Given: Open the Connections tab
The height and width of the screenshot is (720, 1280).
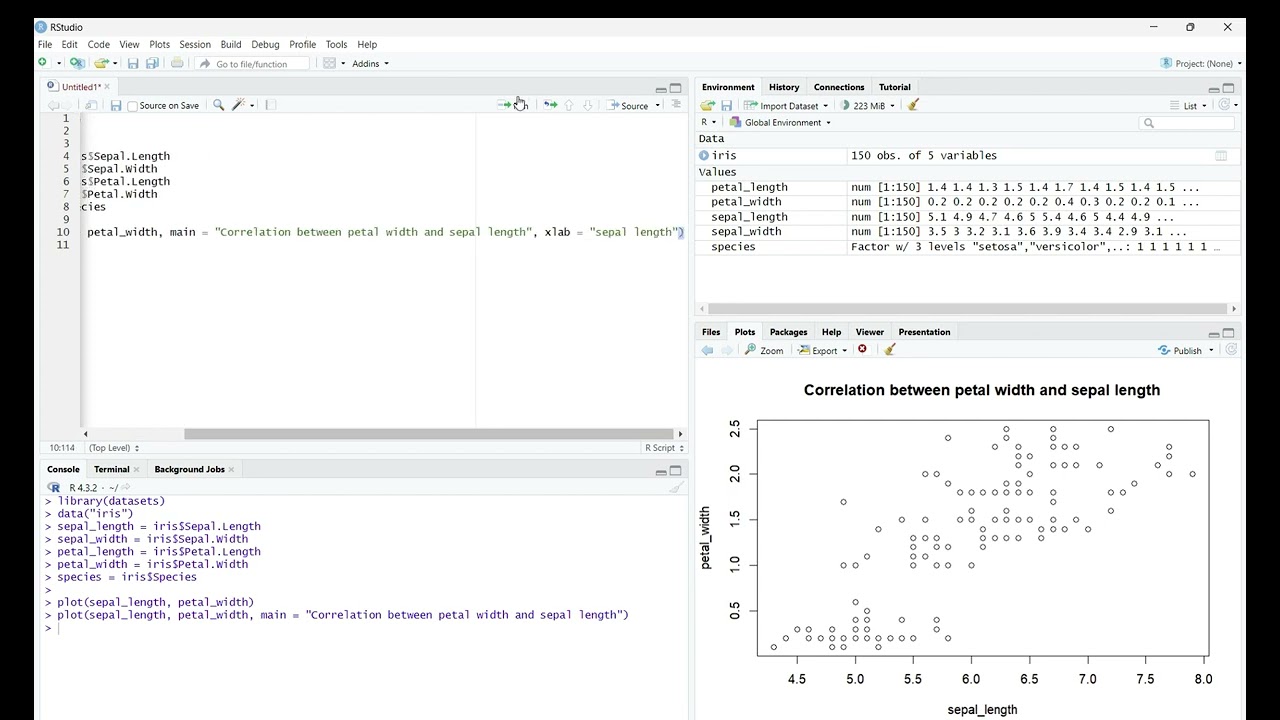Looking at the screenshot, I should click(x=838, y=87).
